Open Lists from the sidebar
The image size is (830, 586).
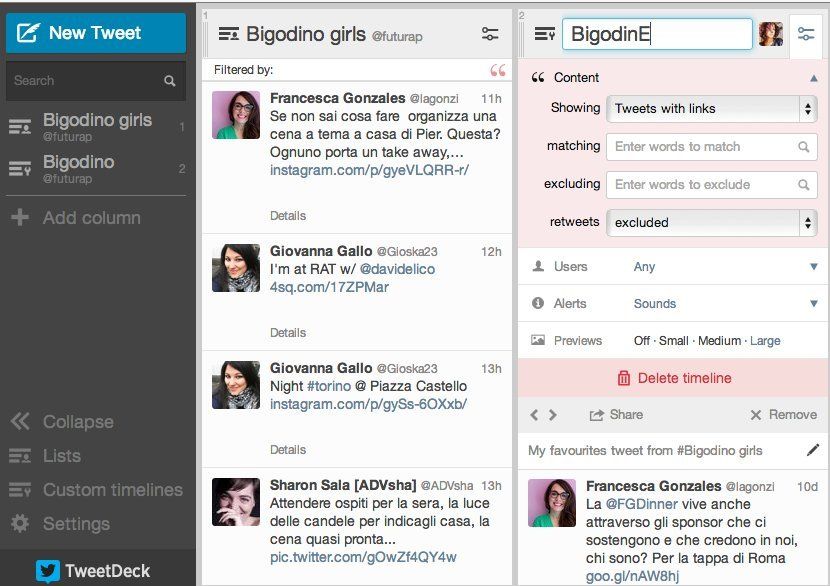(46, 456)
